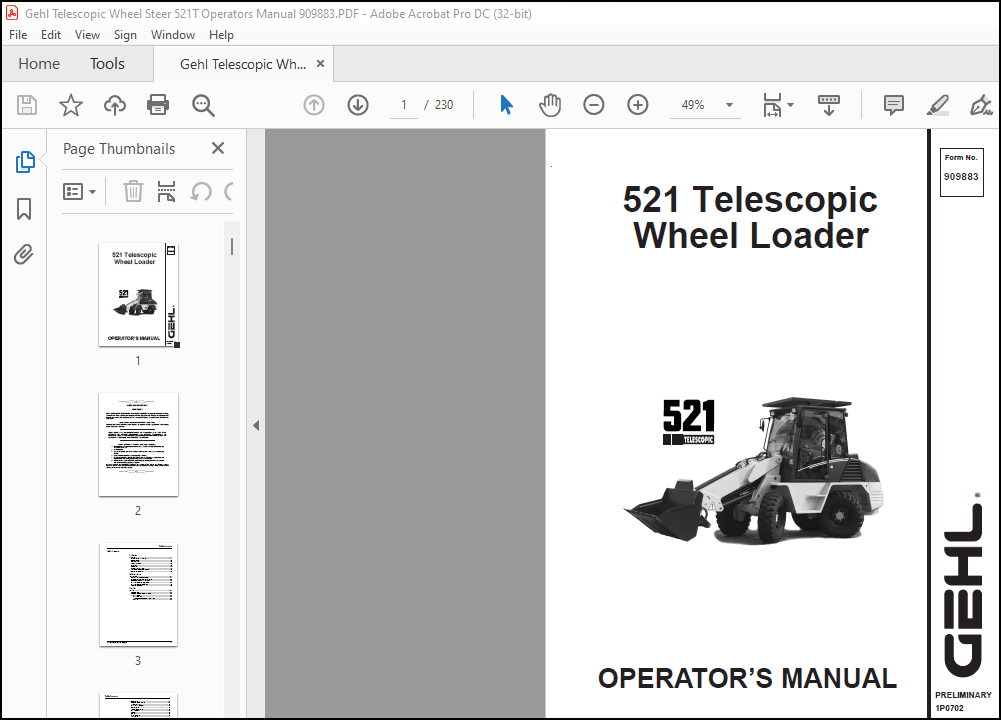The height and width of the screenshot is (720, 1001).
Task: Select the Gehl Telescopic document tab
Action: (x=243, y=64)
